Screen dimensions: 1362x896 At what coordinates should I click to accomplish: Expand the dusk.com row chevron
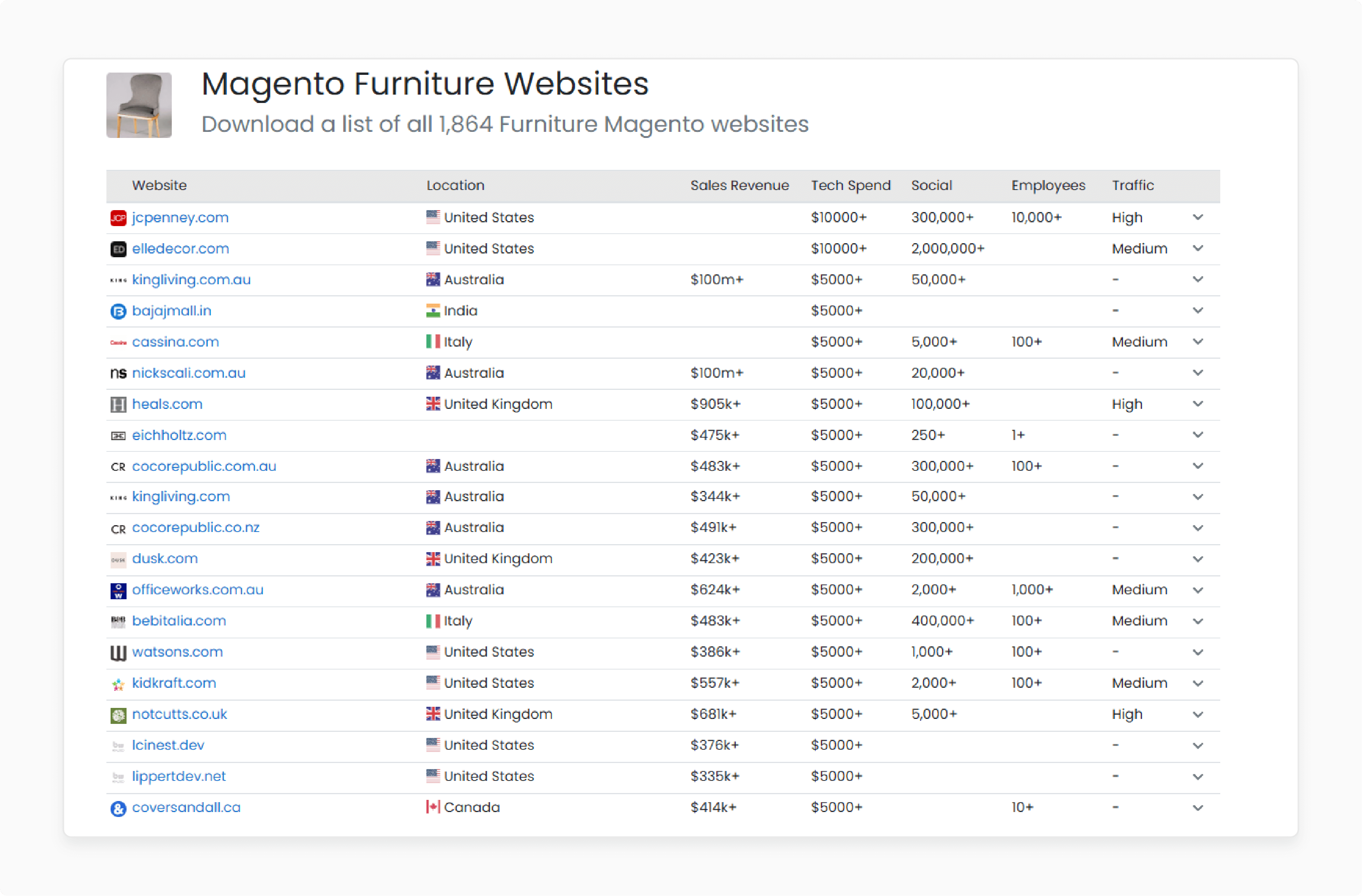tap(1197, 559)
